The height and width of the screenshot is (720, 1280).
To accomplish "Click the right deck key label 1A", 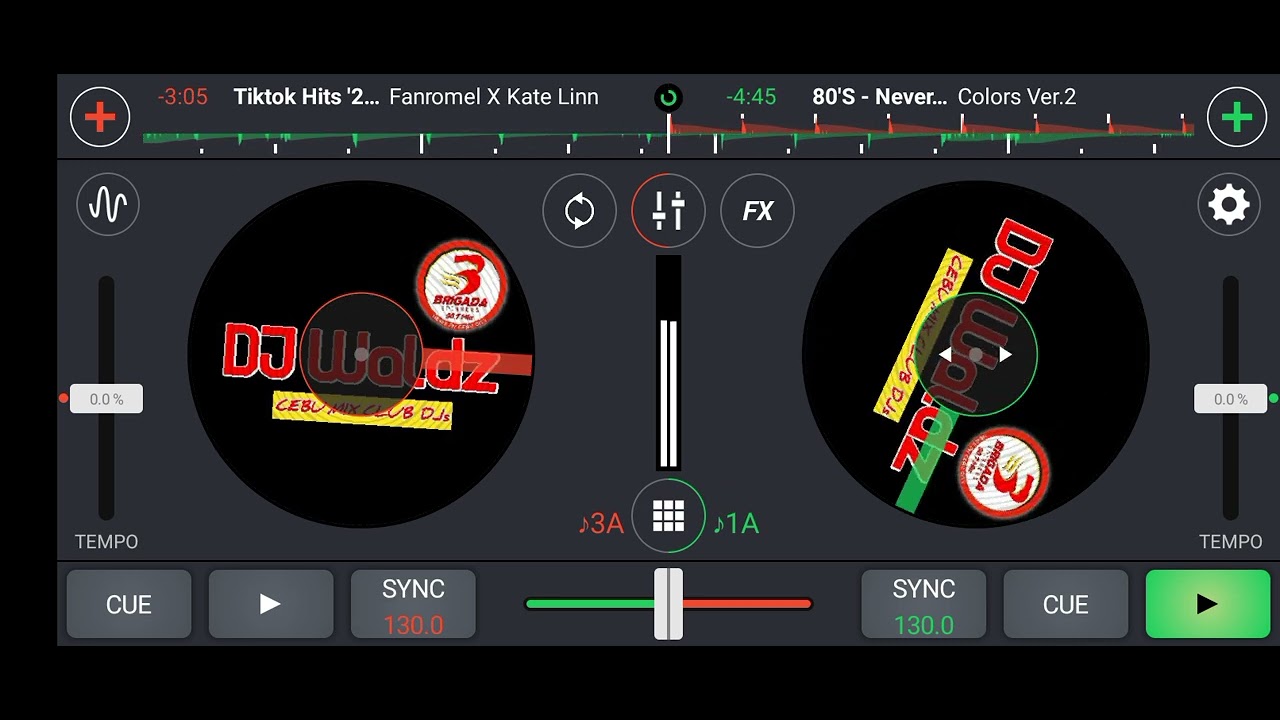I will [736, 523].
